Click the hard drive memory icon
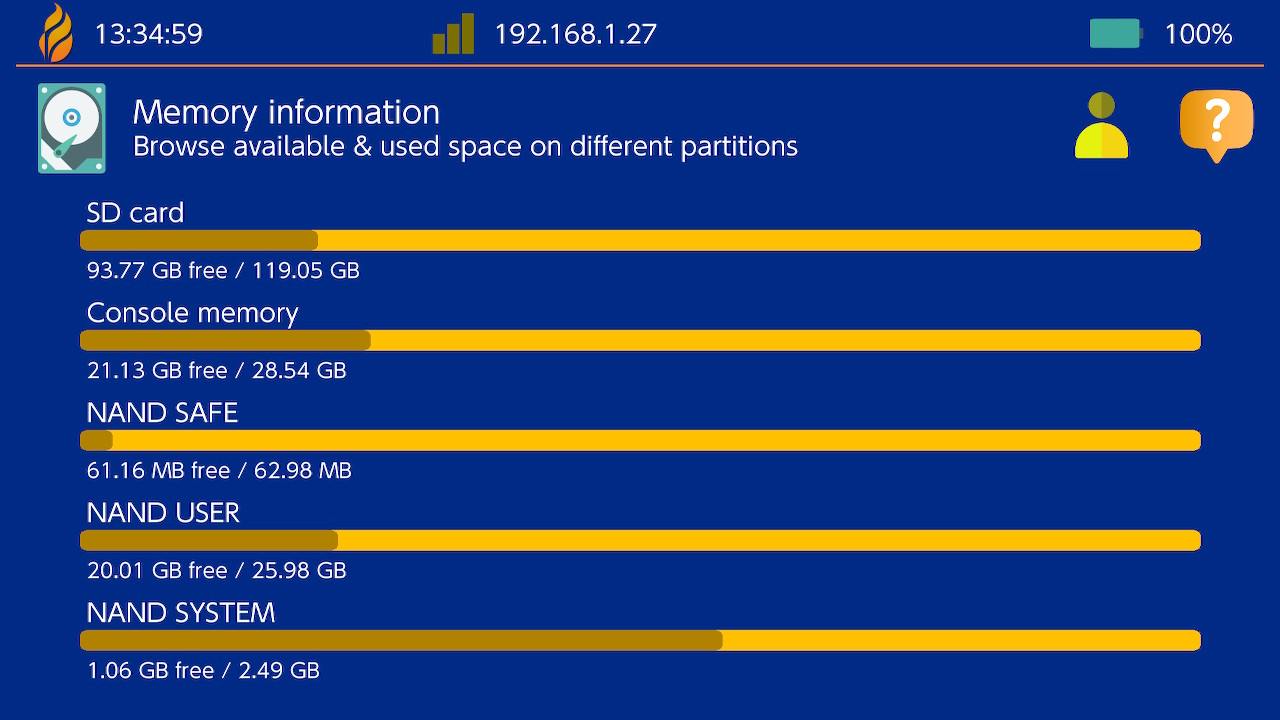The width and height of the screenshot is (1280, 720). pos(71,128)
